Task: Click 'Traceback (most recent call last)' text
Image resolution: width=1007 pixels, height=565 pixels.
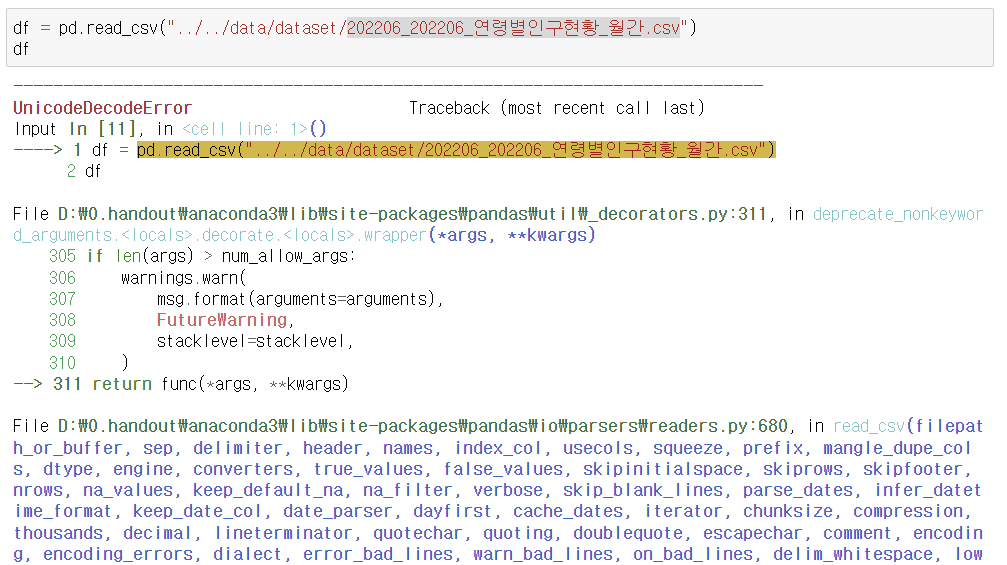Action: tap(557, 108)
